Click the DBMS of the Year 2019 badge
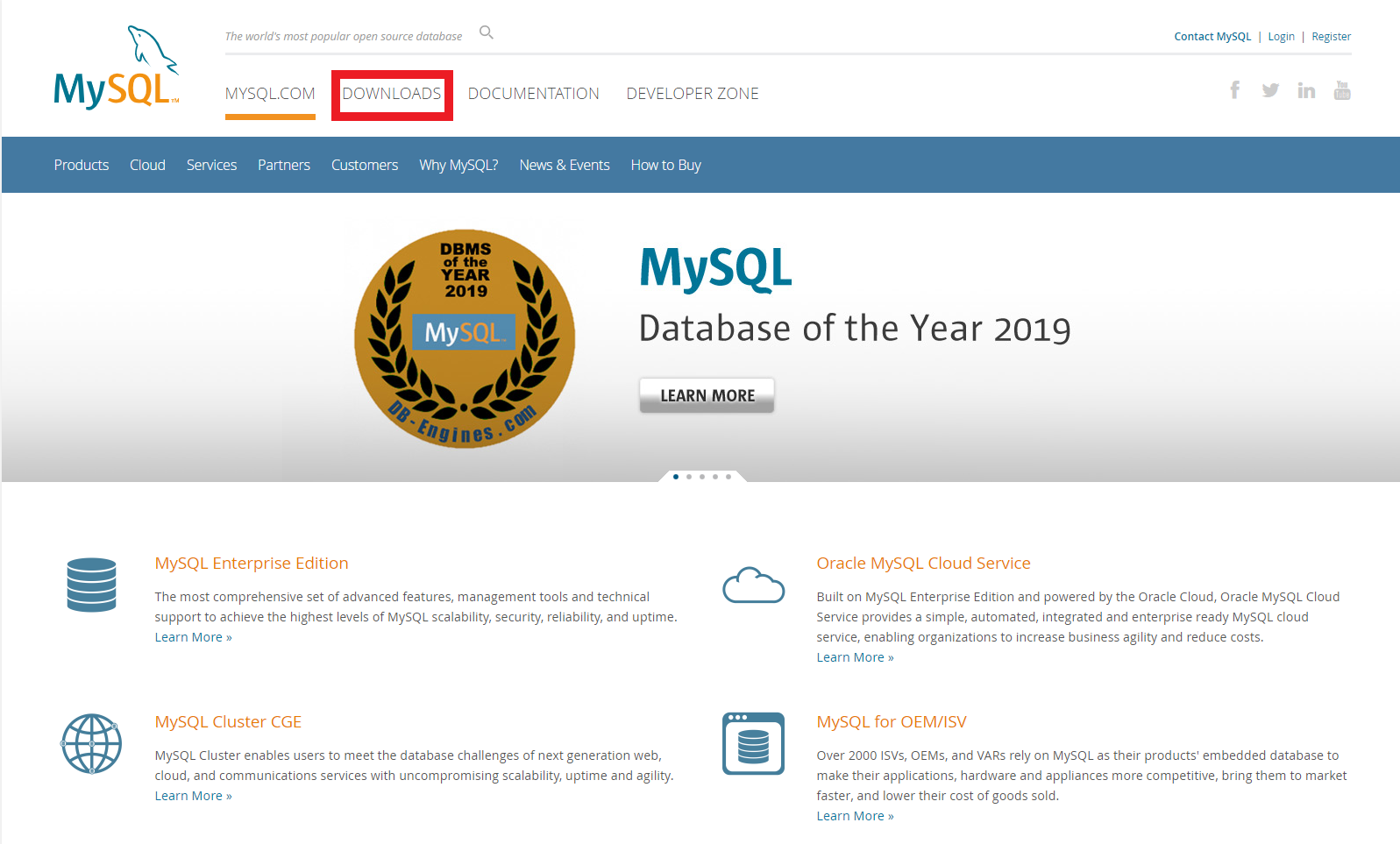This screenshot has width=1400, height=844. 465,338
